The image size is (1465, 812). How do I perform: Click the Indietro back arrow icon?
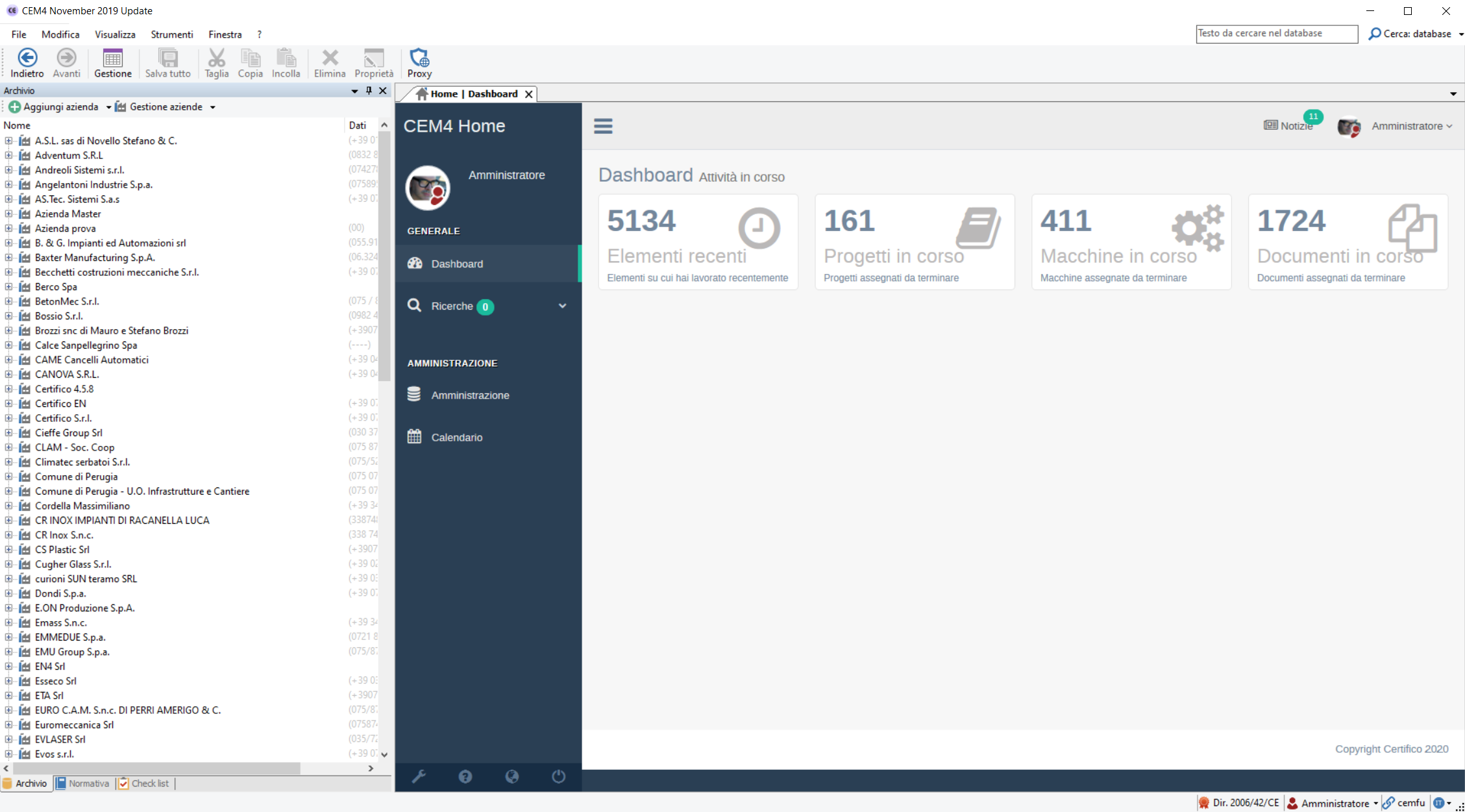(x=27, y=58)
